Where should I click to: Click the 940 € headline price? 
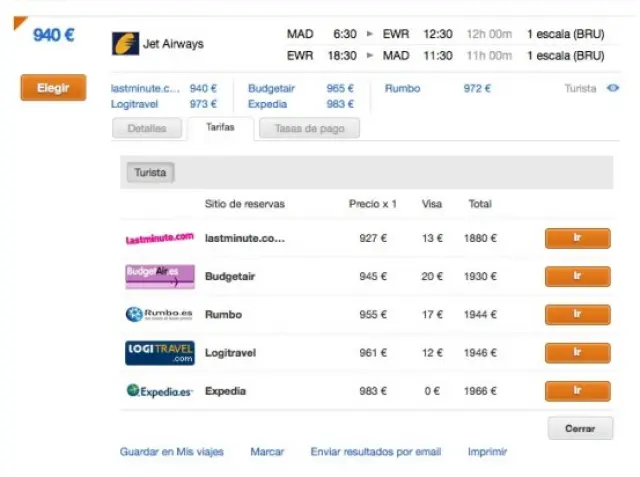coord(53,35)
